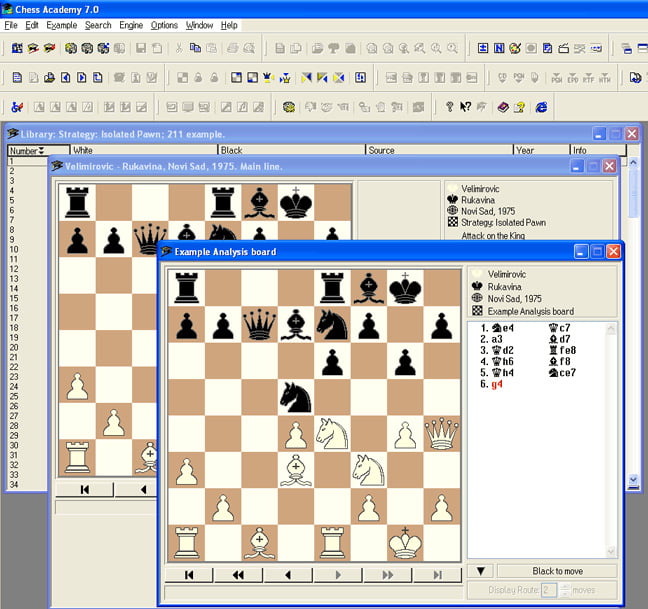
Task: Click the graduation cap icon with red stripe
Action: [49, 48]
